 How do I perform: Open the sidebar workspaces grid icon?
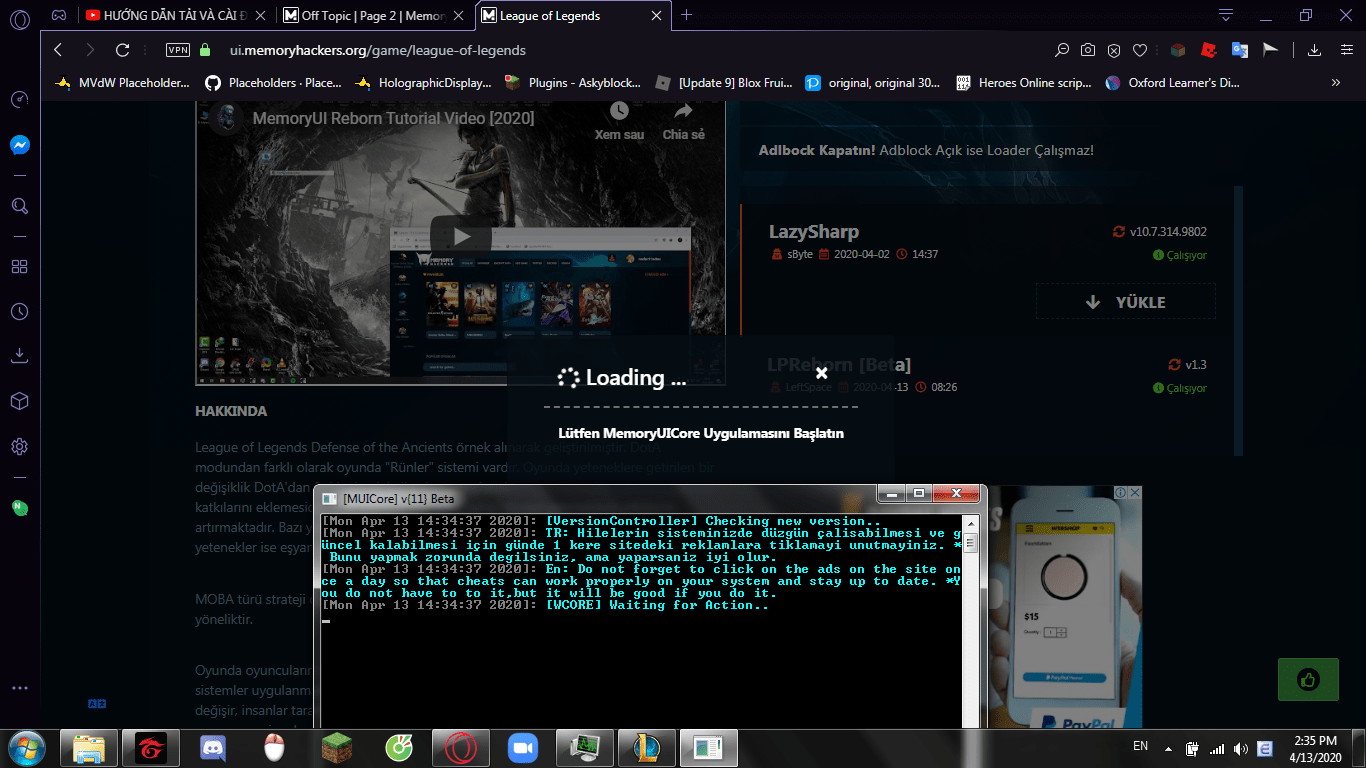[x=19, y=267]
